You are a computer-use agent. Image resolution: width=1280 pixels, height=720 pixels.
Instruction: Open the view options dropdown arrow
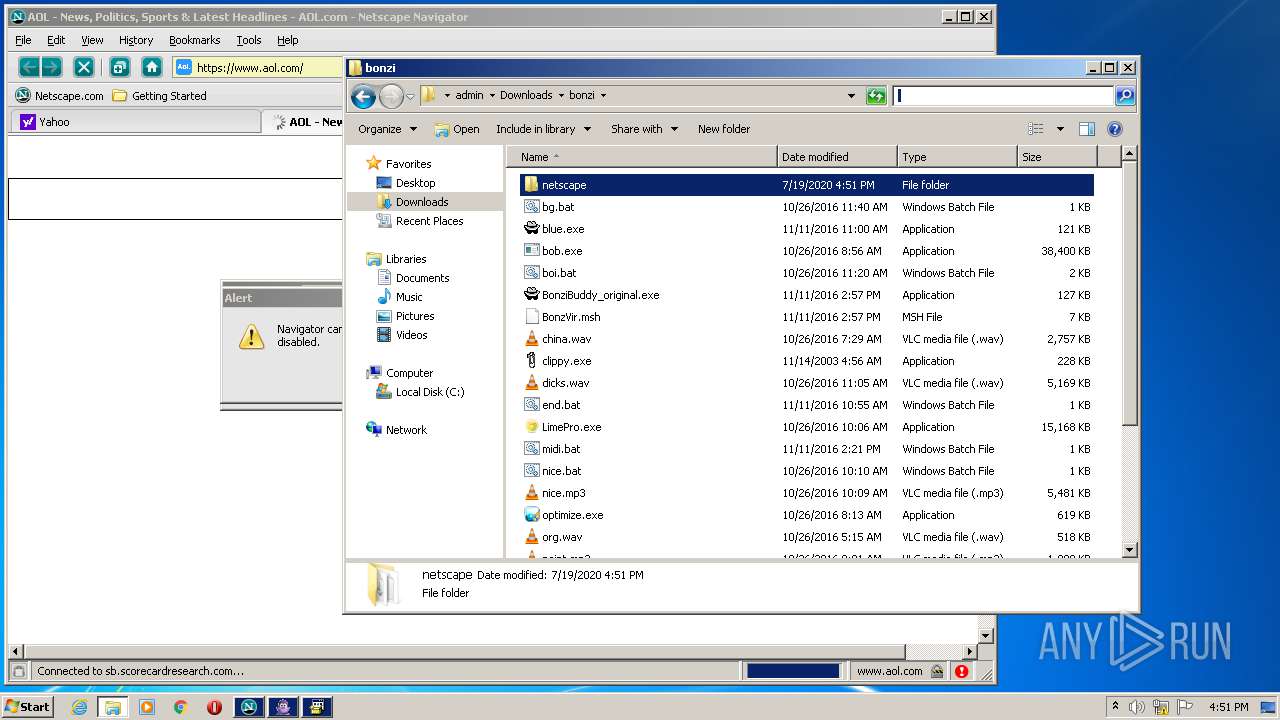coord(1060,129)
